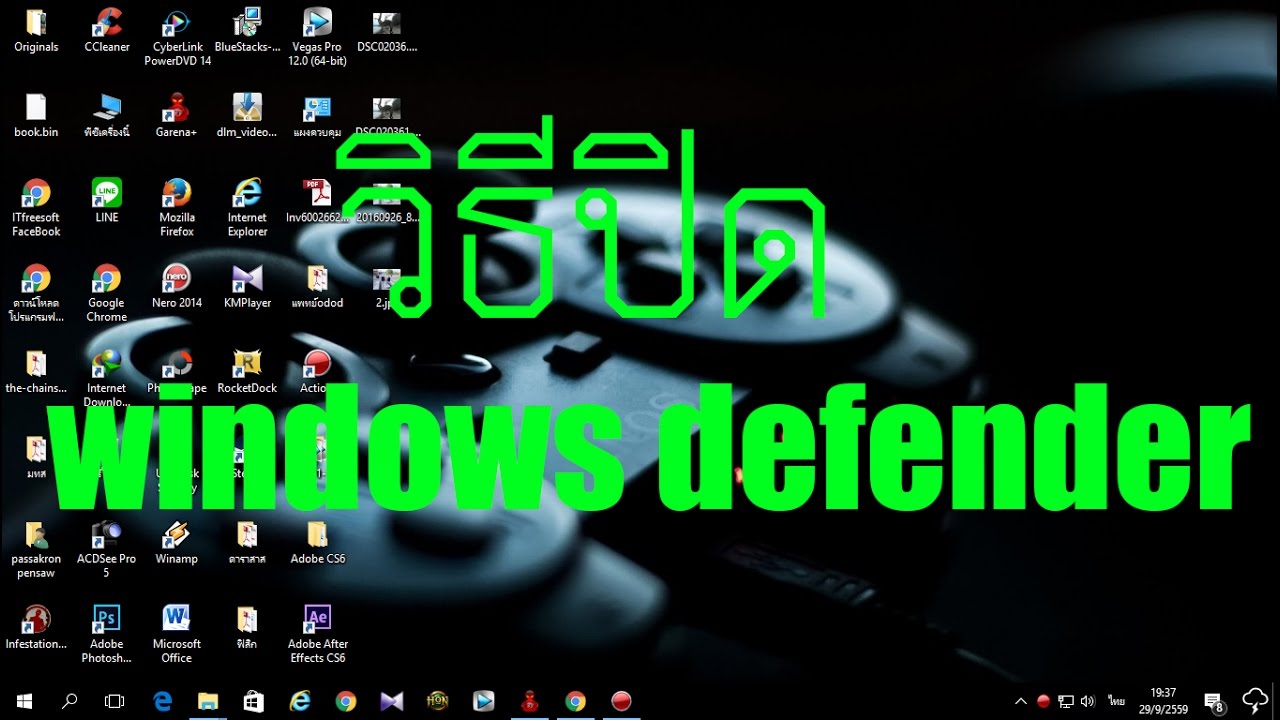Open Task View on the taskbar
Image resolution: width=1280 pixels, height=720 pixels.
(114, 701)
